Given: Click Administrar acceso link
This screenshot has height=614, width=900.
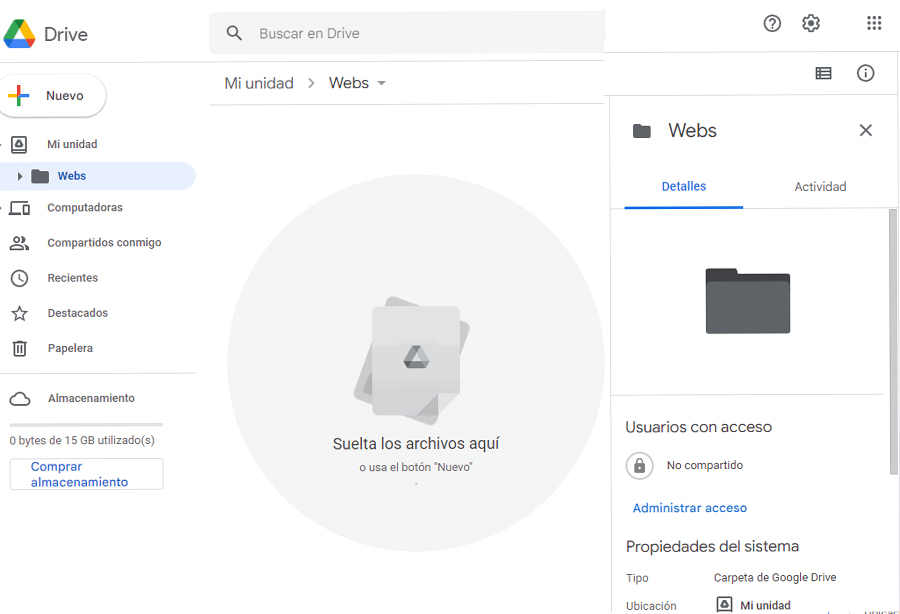Looking at the screenshot, I should [x=689, y=508].
